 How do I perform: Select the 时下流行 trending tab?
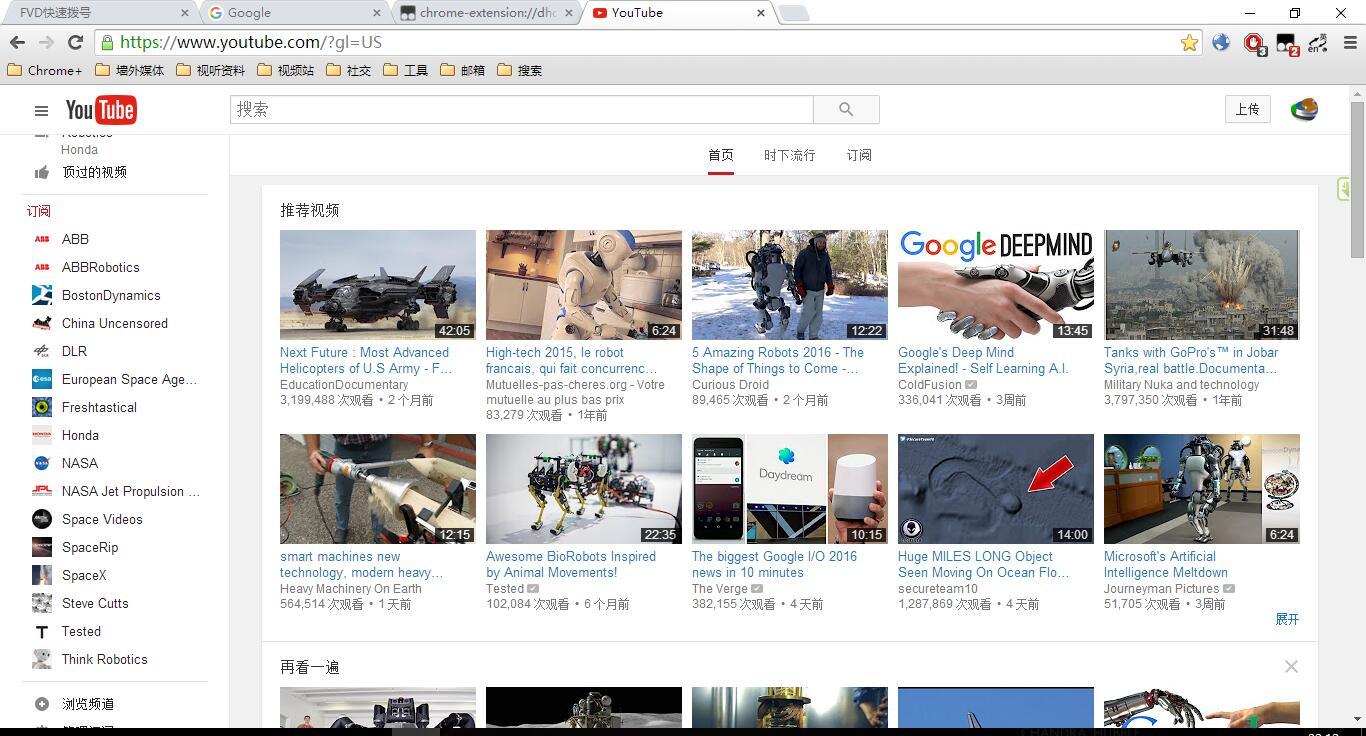(790, 155)
